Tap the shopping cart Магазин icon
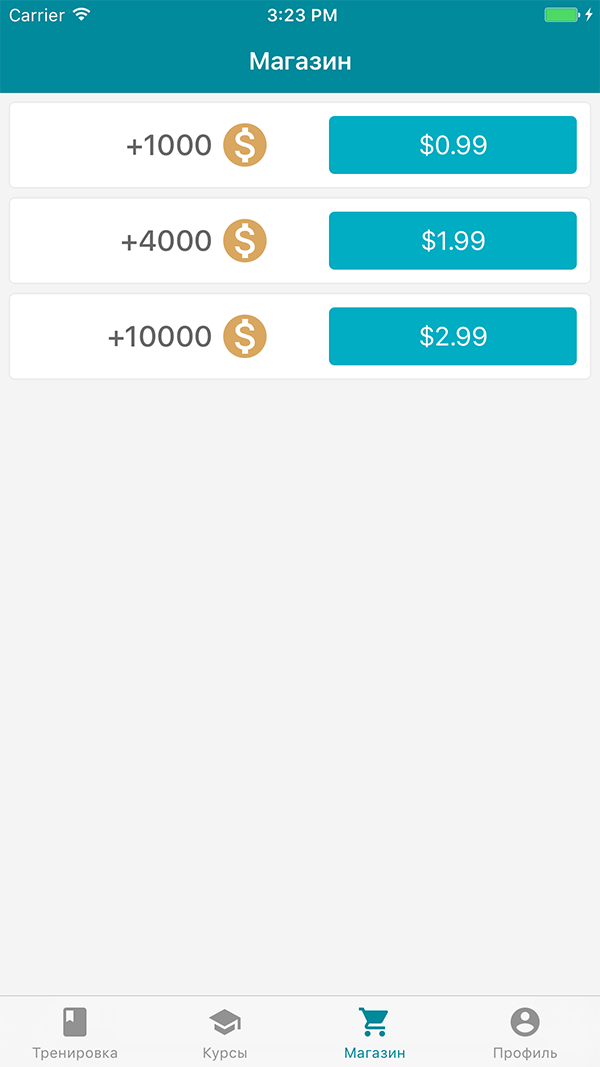 (x=374, y=1022)
